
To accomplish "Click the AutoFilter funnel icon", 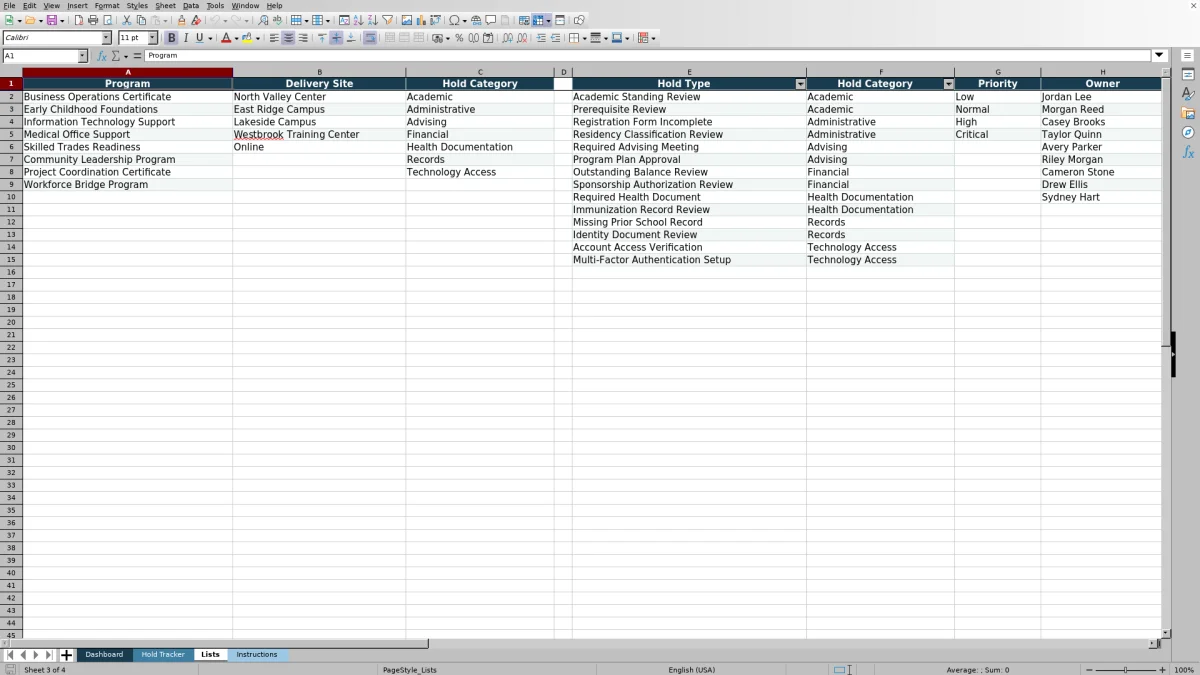I will [x=387, y=20].
